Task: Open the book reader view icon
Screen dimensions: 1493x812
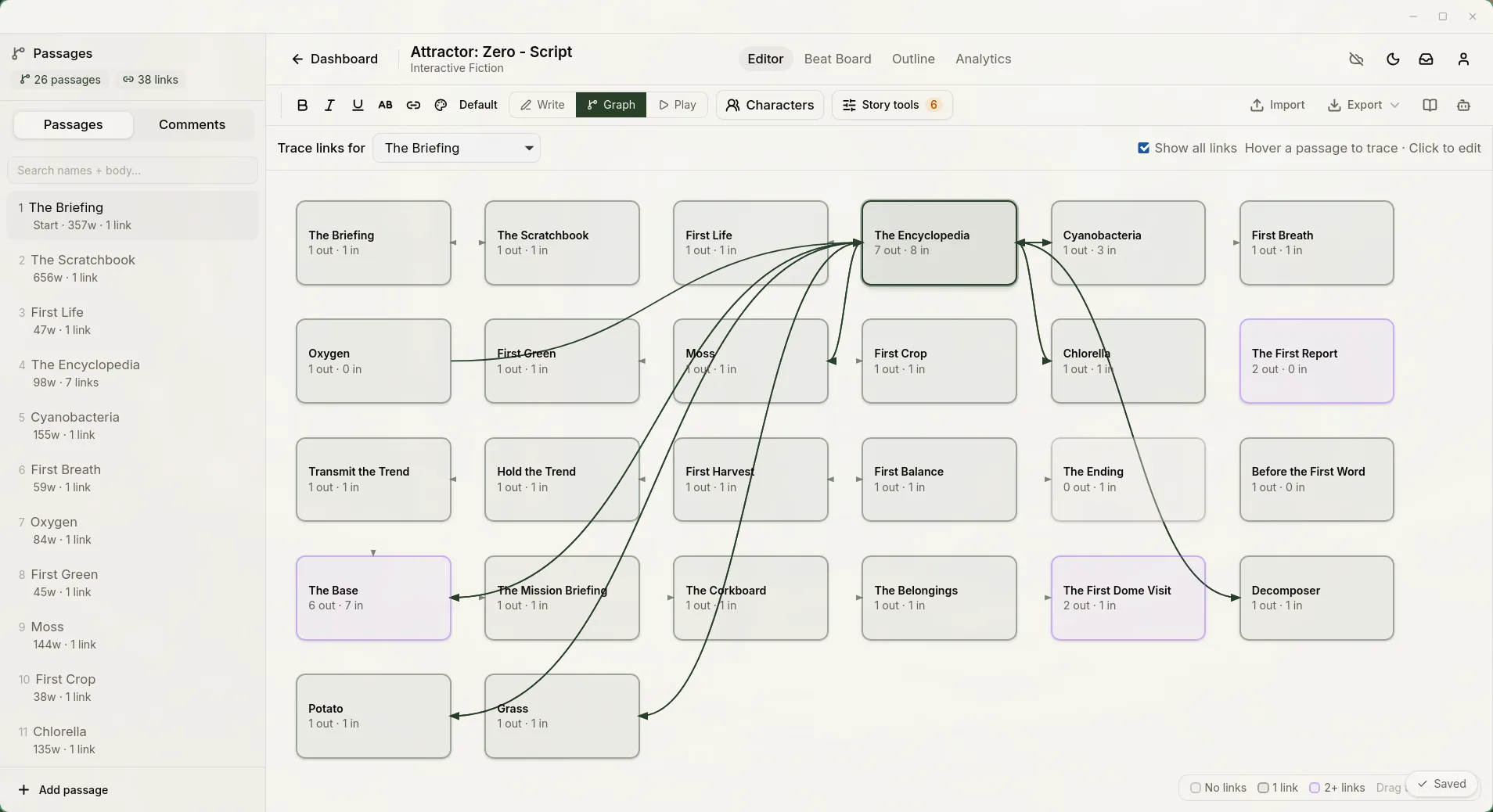Action: pos(1430,105)
